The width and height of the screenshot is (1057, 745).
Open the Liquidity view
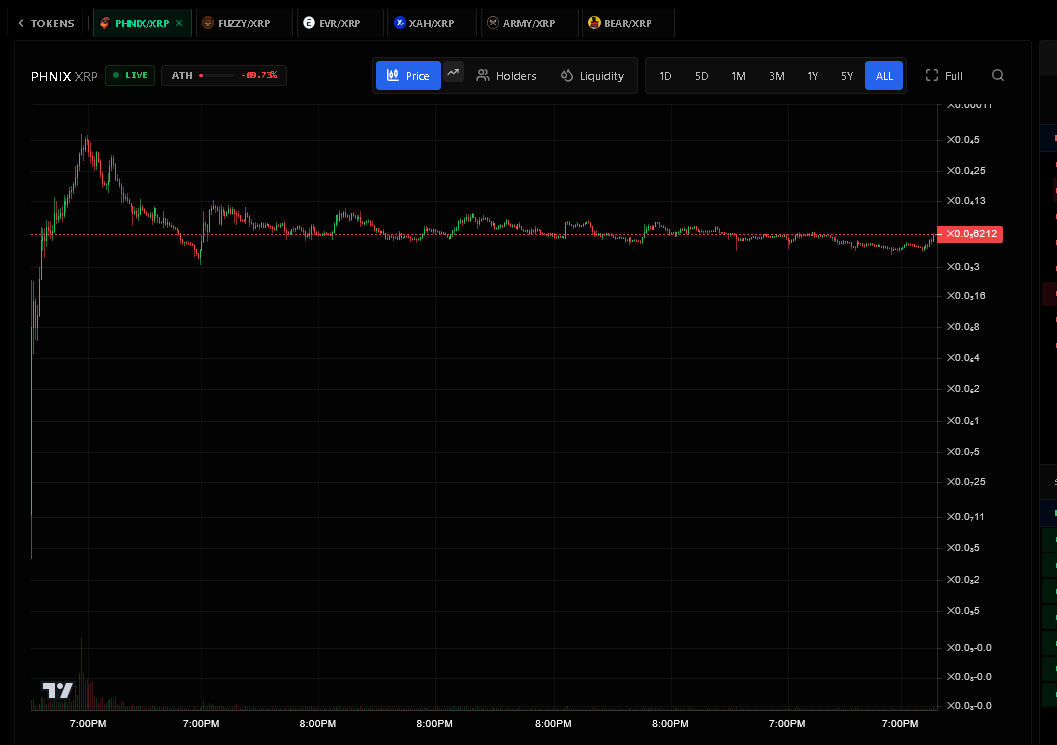593,76
